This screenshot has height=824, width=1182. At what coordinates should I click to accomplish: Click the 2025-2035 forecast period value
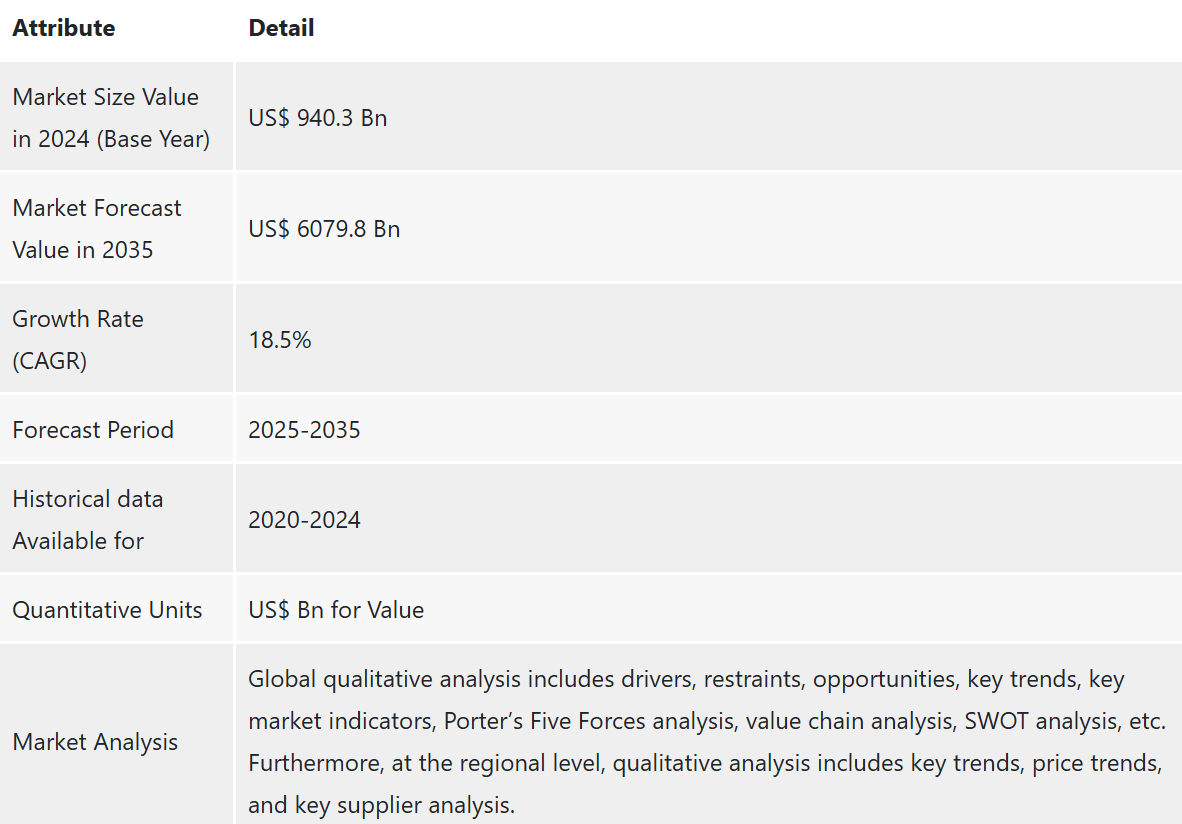click(x=305, y=430)
